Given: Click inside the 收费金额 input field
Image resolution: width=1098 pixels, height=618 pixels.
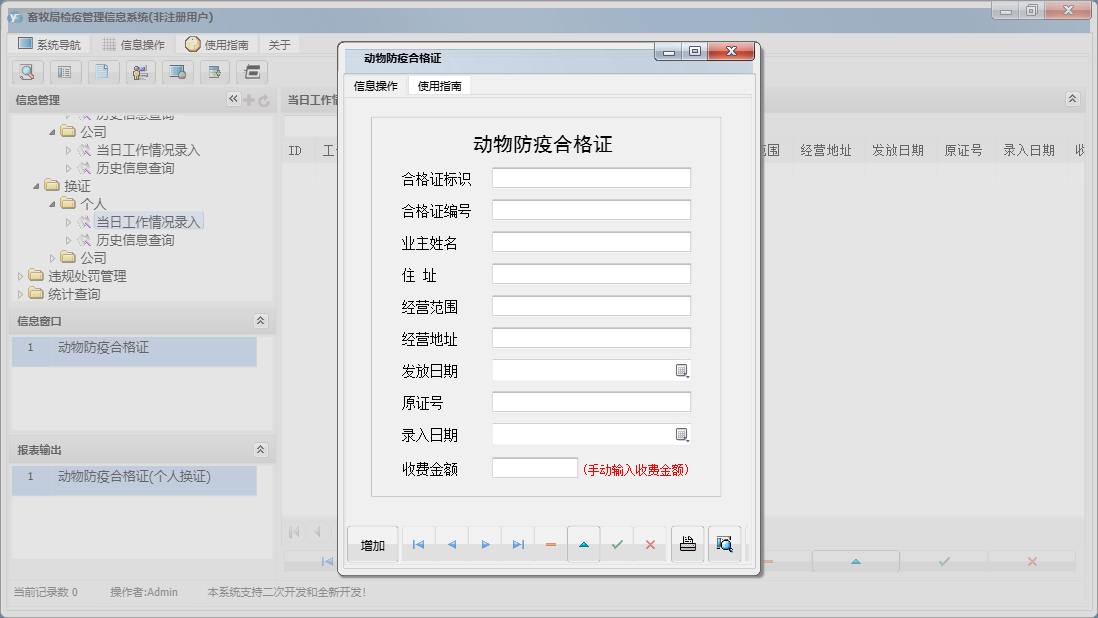Looking at the screenshot, I should click(534, 467).
